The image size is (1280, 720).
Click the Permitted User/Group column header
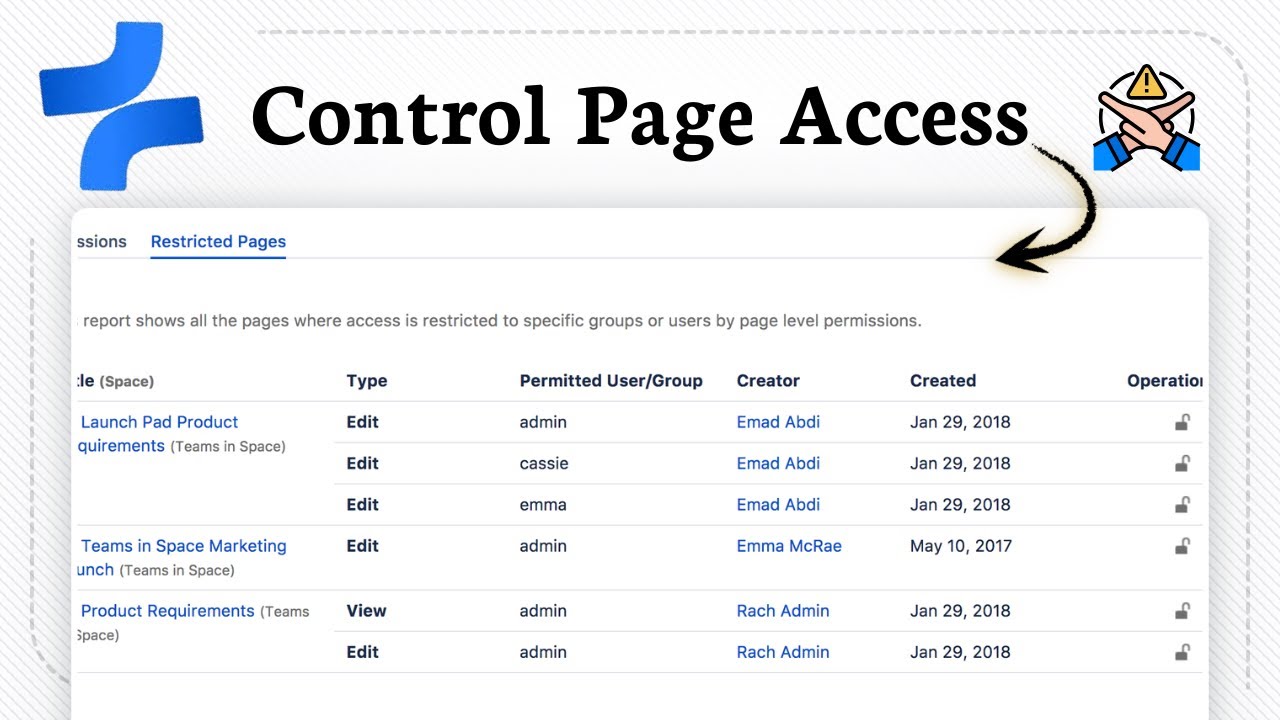coord(611,381)
